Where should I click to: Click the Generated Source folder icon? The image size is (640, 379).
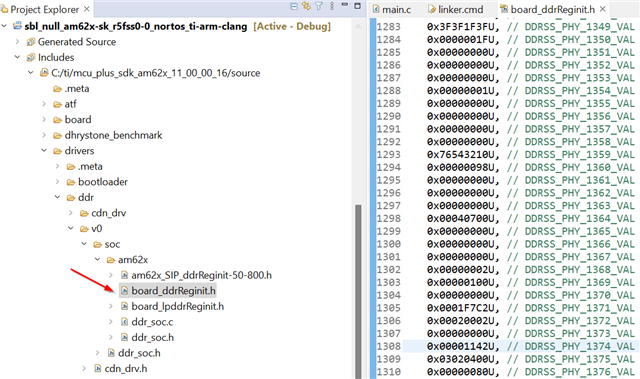click(31, 42)
